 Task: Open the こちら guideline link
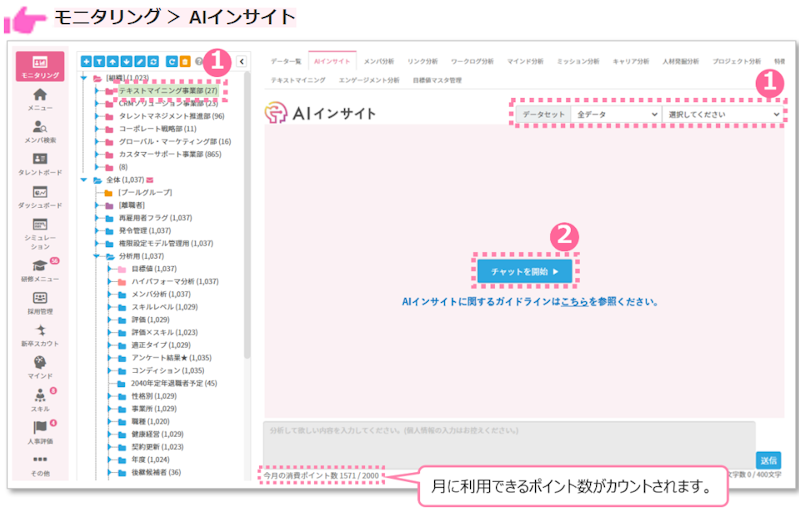573,301
